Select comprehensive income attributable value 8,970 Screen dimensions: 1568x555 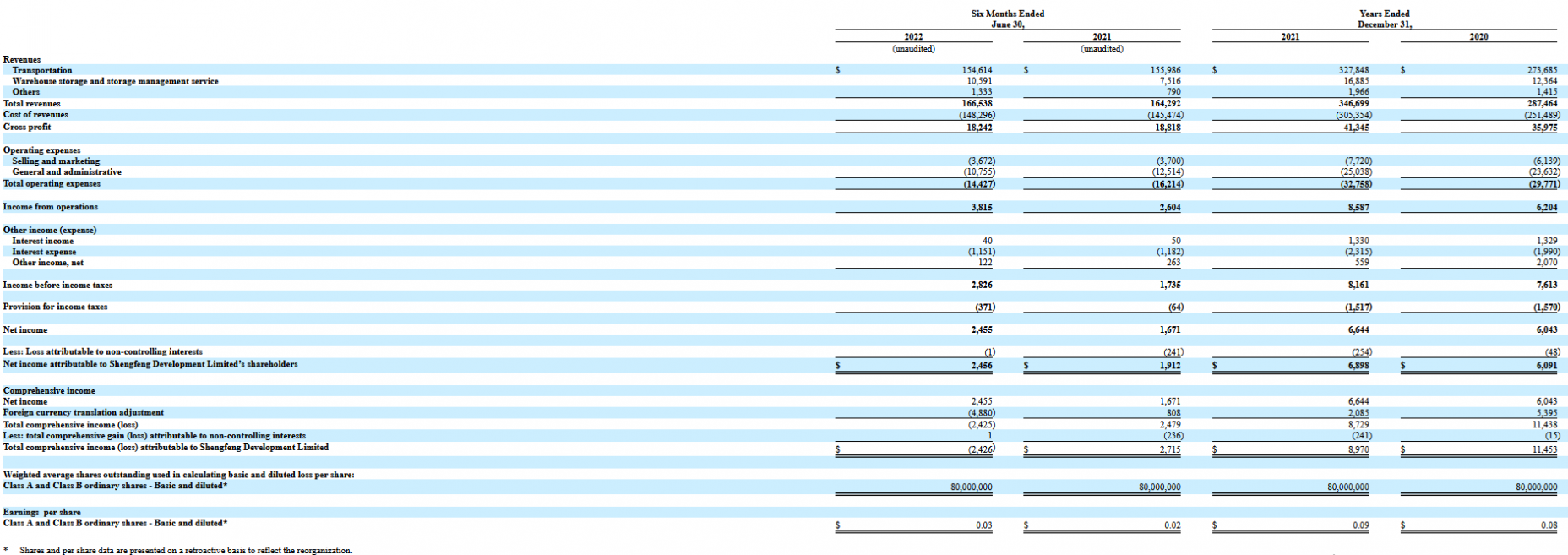(x=1359, y=449)
